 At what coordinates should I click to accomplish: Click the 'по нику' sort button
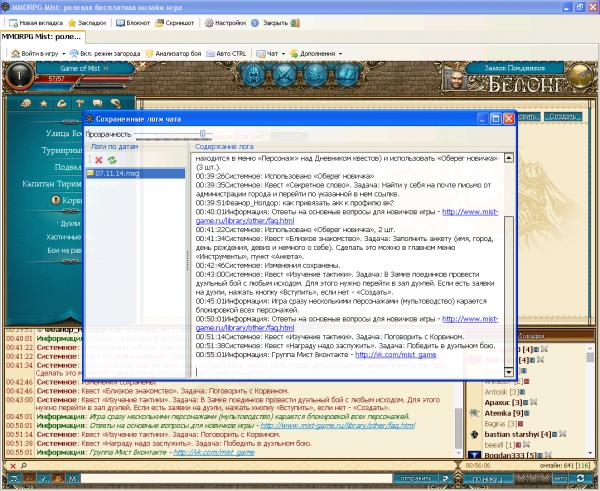[488, 479]
